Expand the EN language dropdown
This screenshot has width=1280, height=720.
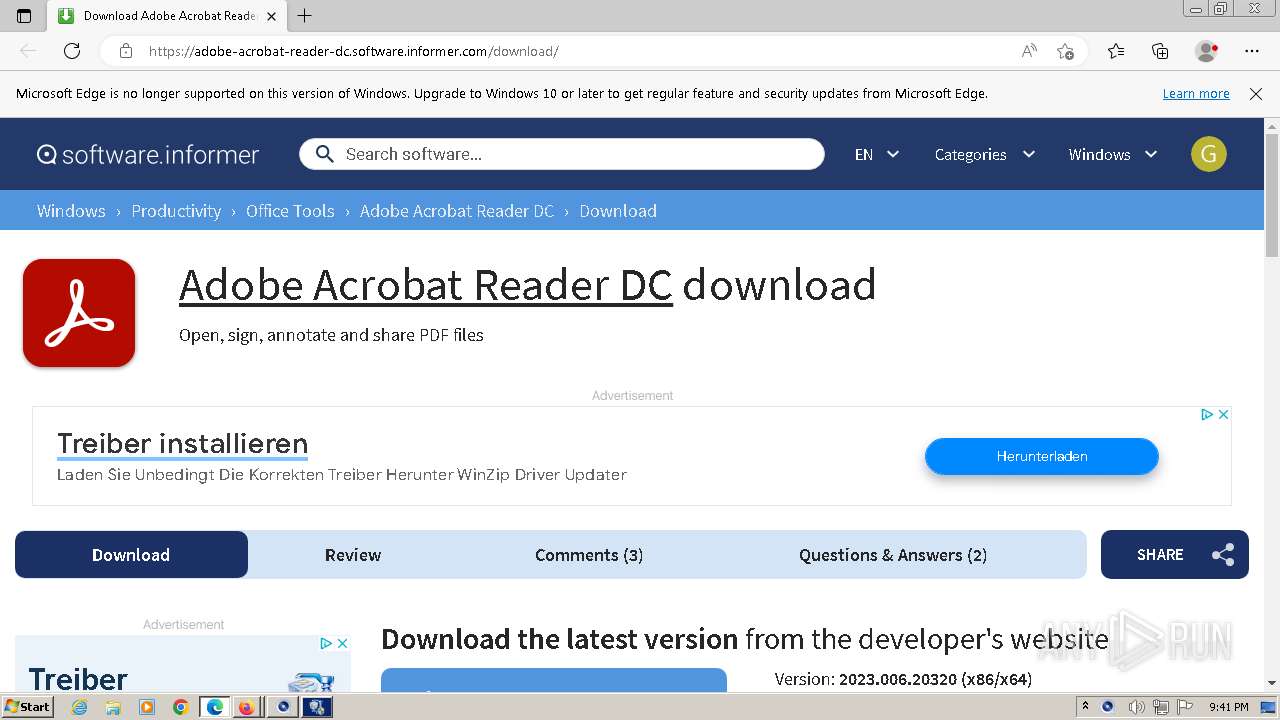click(877, 154)
